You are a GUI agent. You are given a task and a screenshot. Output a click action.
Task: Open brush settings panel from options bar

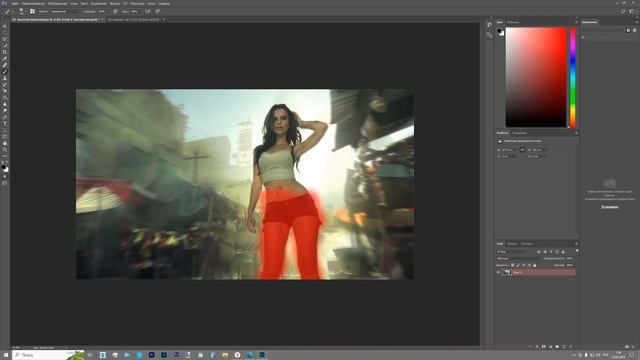(x=32, y=11)
